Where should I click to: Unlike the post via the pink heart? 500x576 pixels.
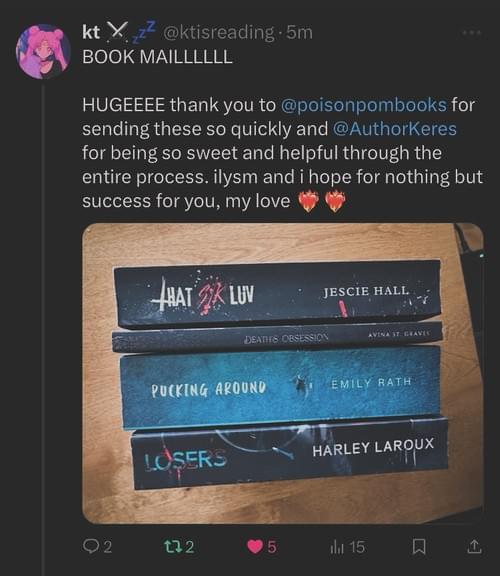(x=255, y=547)
